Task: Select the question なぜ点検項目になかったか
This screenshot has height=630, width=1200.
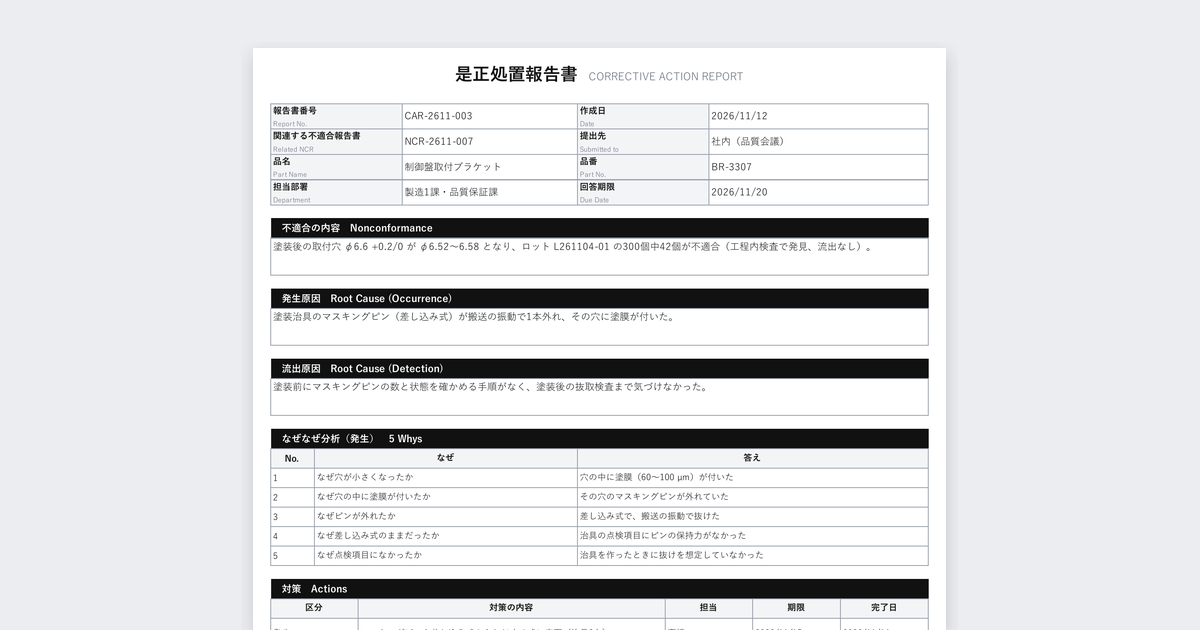Action: 369,555
